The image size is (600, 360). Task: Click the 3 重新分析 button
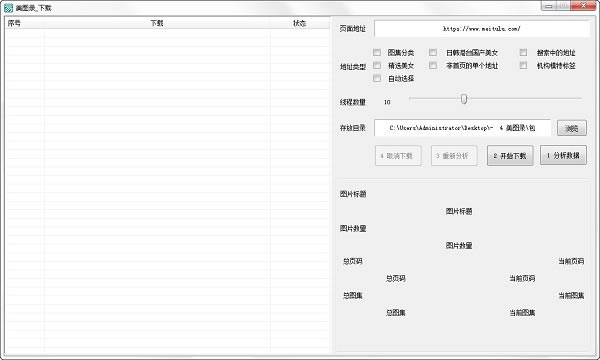click(x=454, y=156)
